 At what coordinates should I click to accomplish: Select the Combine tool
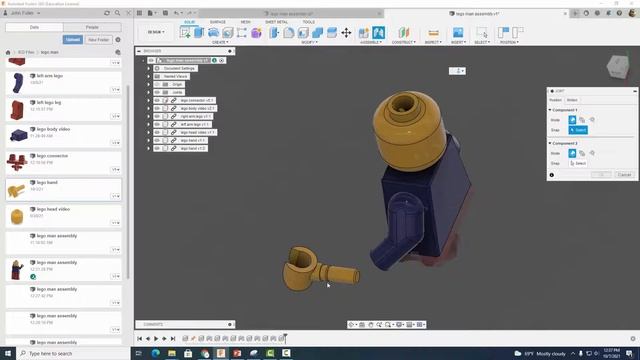click(317, 33)
